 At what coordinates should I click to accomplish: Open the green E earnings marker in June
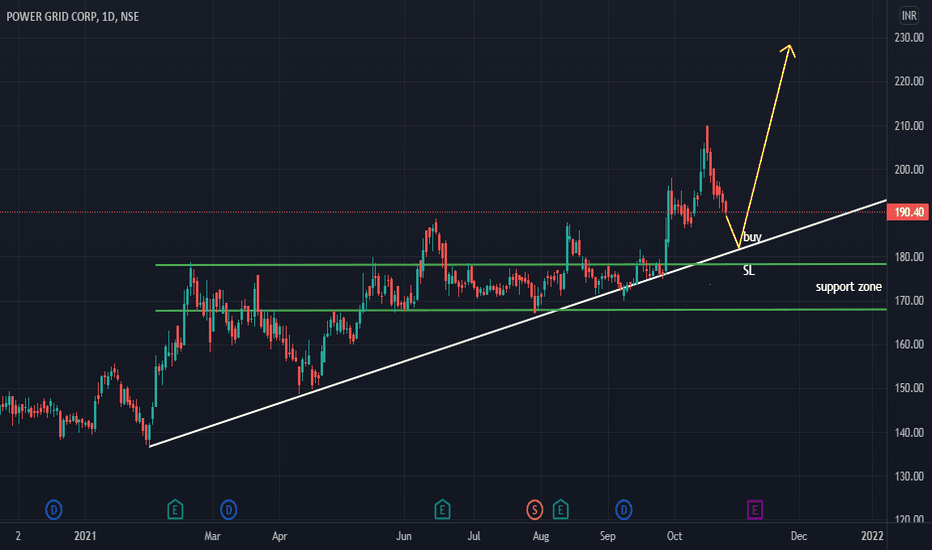[442, 510]
